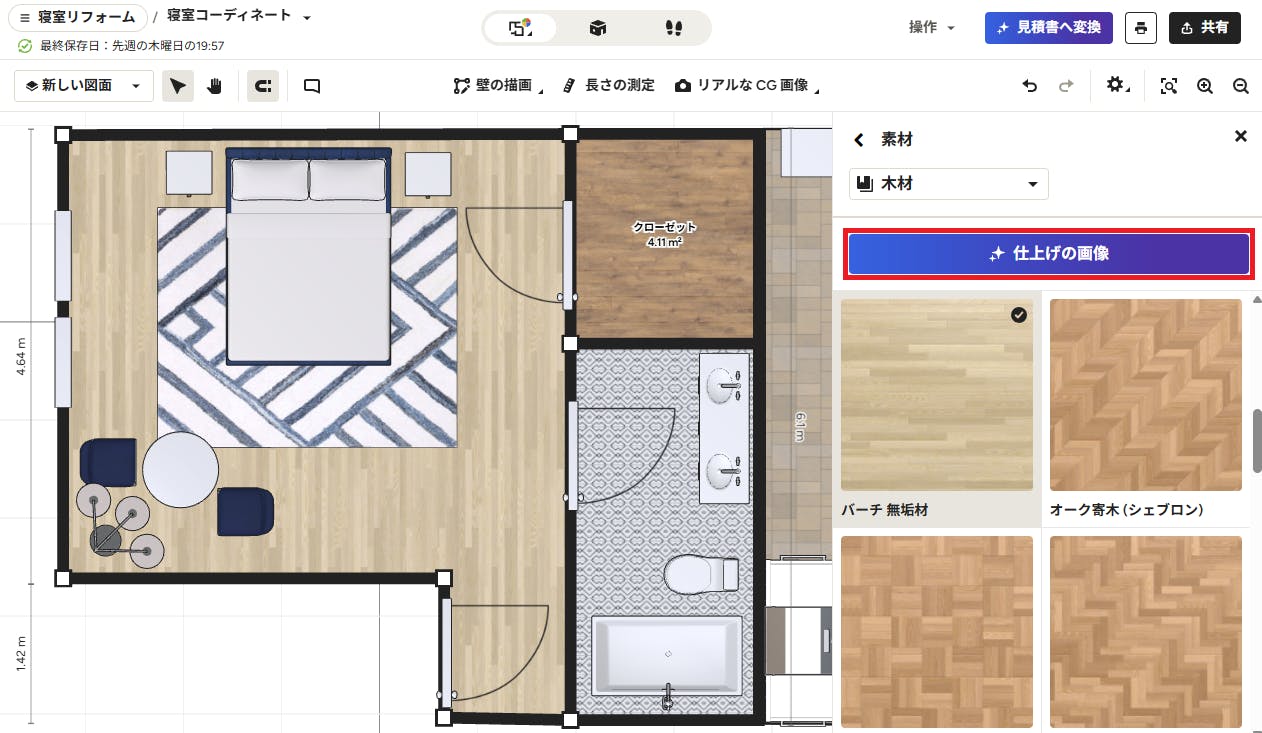The width and height of the screenshot is (1262, 733).
Task: Switch to walkthrough footprints view
Action: point(673,28)
